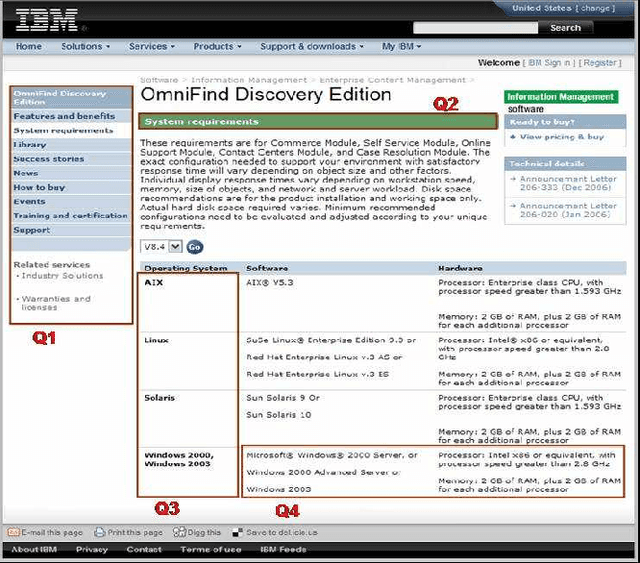Click the IBM logo
This screenshot has height=563, width=640.
[47, 20]
